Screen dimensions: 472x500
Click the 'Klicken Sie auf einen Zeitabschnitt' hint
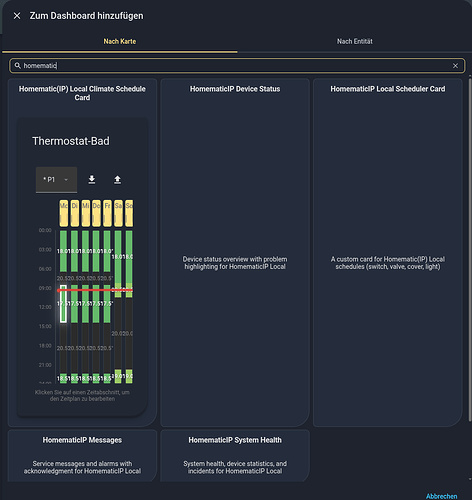click(82, 396)
